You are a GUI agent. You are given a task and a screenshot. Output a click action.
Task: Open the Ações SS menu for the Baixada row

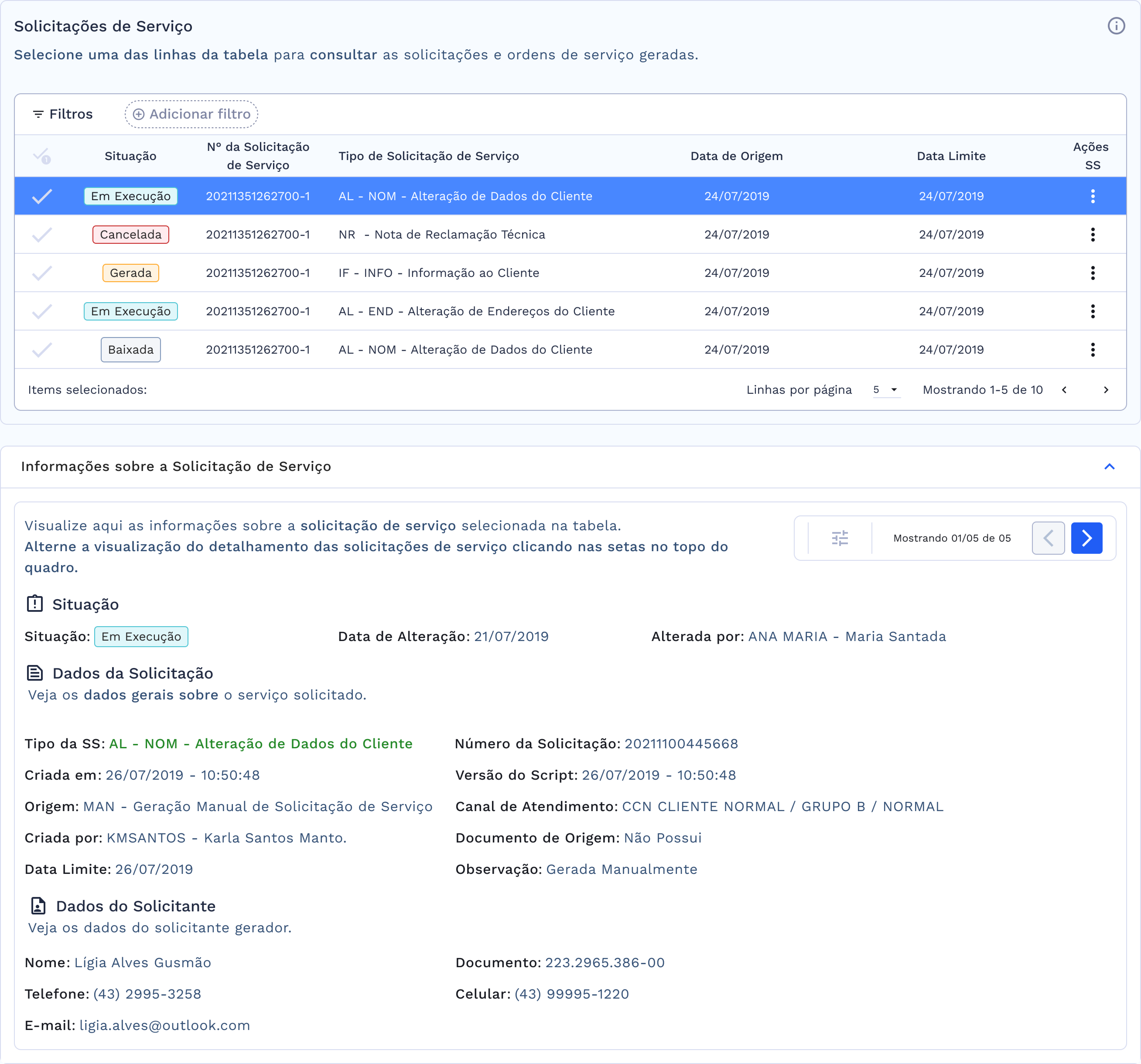(1093, 350)
